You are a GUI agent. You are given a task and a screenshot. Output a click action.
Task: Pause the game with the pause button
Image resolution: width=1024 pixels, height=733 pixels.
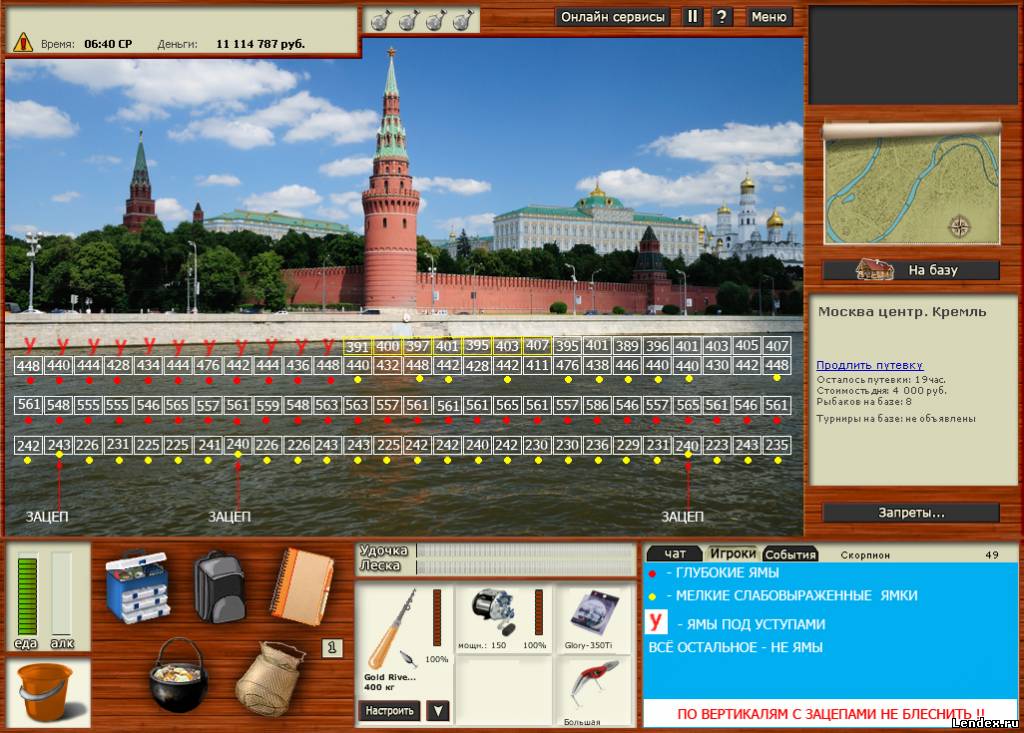coord(692,17)
